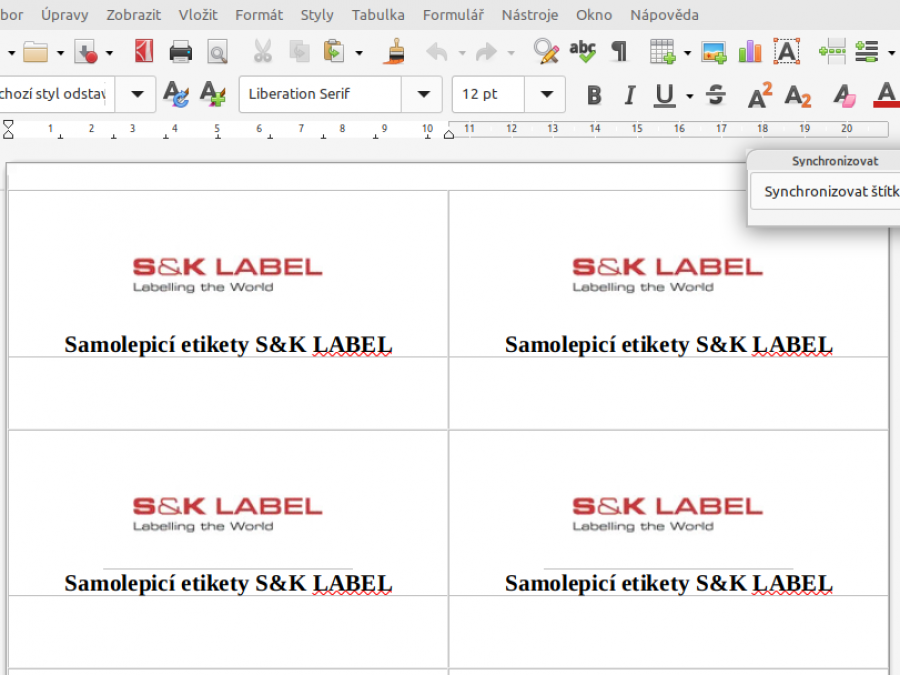Open recent documents dropdown arrow
Image resolution: width=900 pixels, height=675 pixels.
[x=60, y=53]
